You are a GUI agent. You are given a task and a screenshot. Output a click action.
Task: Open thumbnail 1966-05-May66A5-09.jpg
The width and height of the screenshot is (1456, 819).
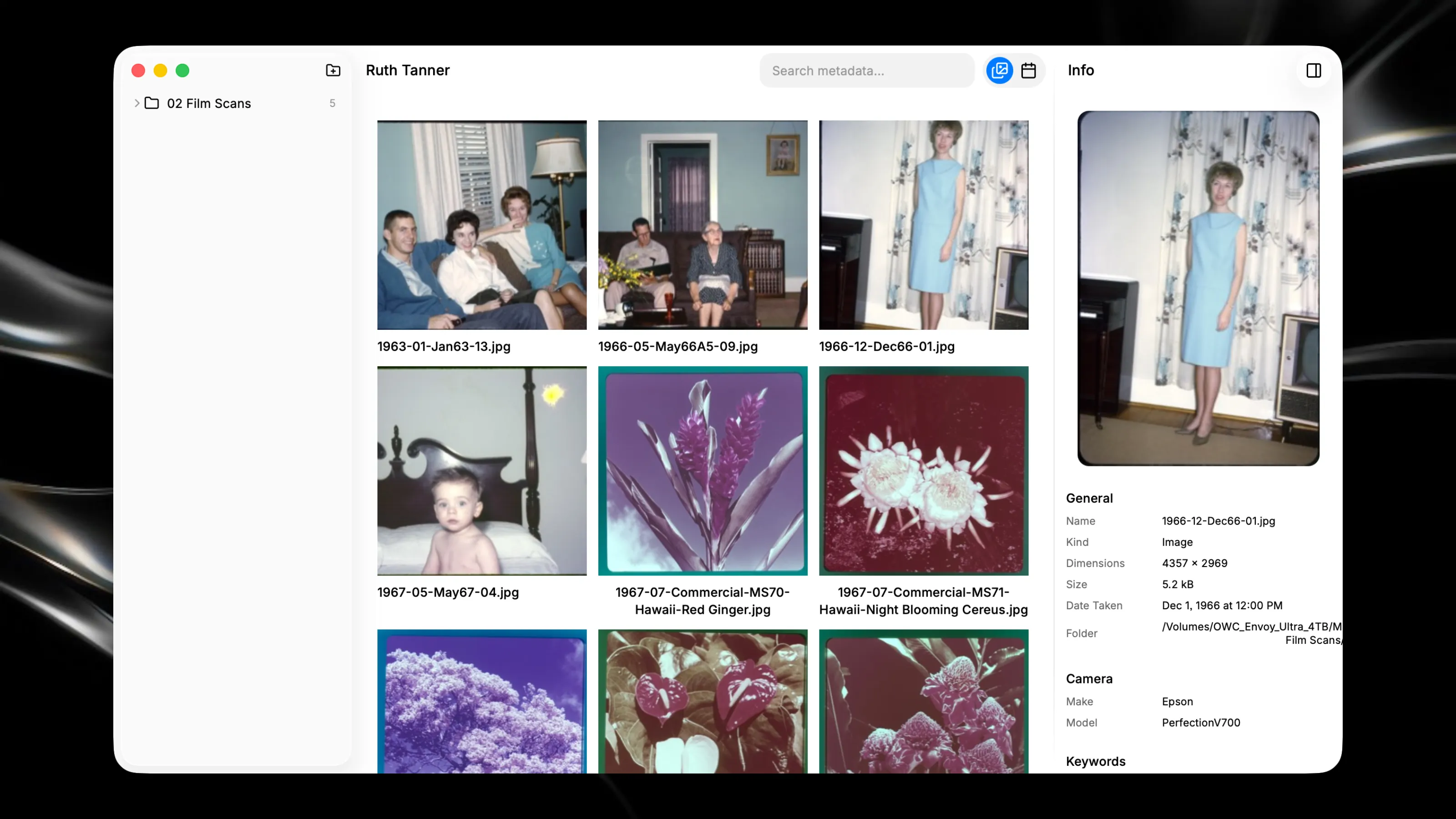click(x=703, y=225)
